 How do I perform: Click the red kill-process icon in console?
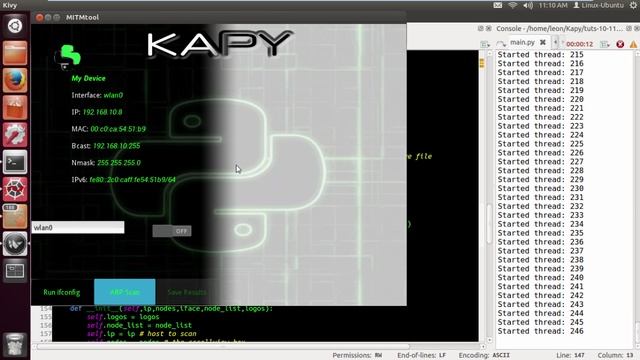click(x=620, y=44)
